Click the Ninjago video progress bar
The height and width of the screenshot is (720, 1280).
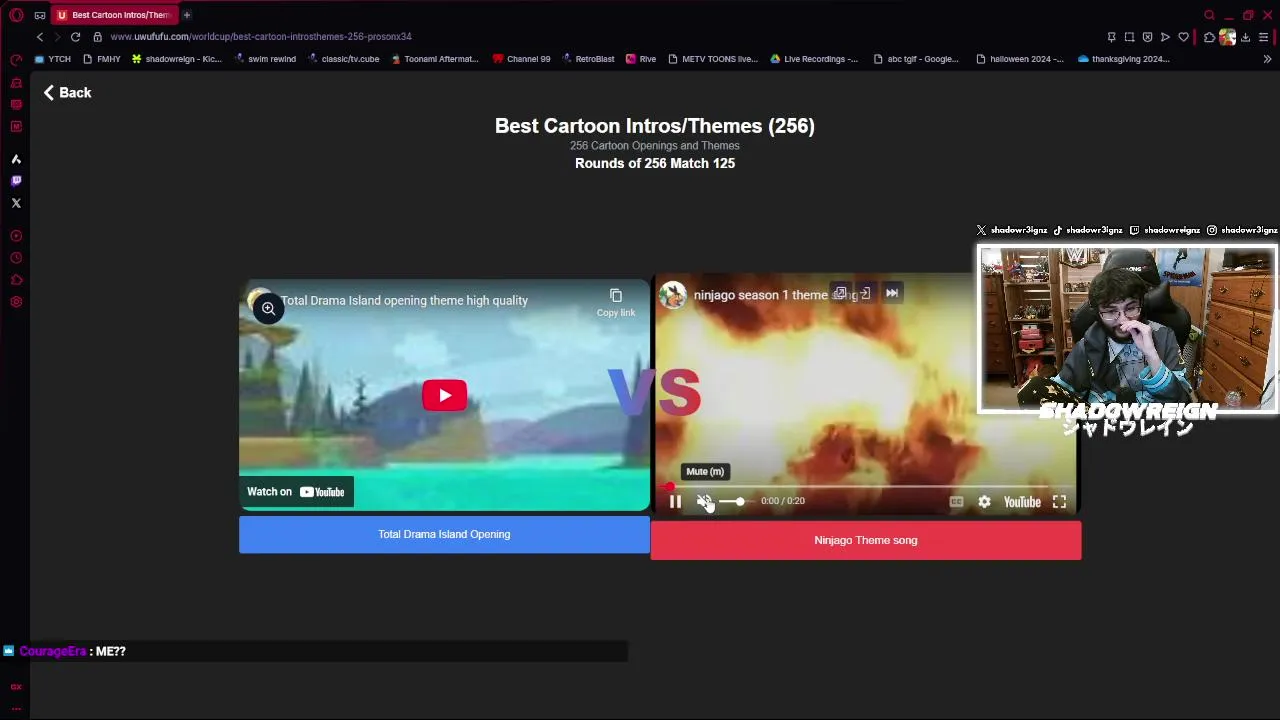coord(865,487)
